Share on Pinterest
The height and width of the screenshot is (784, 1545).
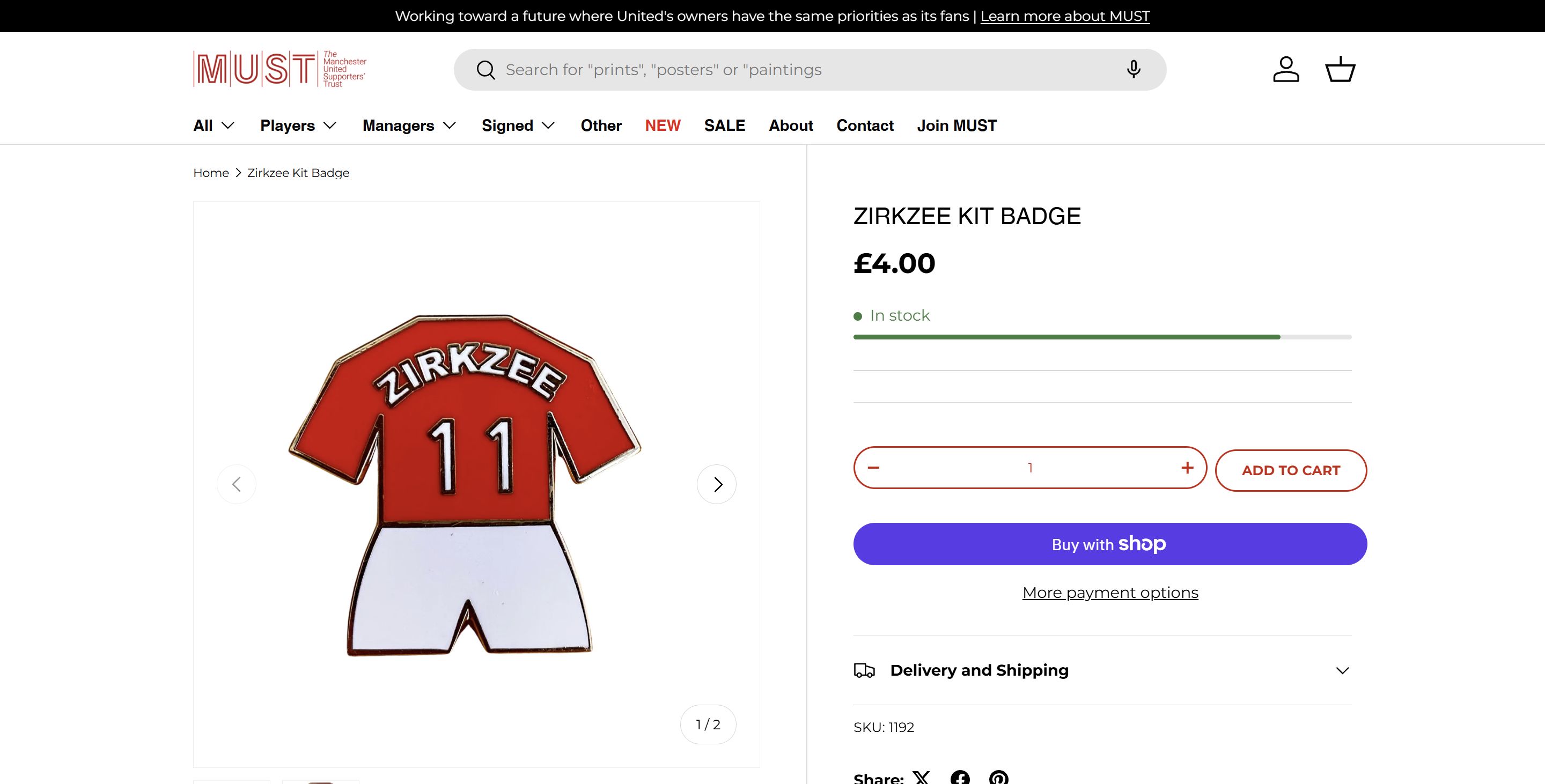[998, 778]
